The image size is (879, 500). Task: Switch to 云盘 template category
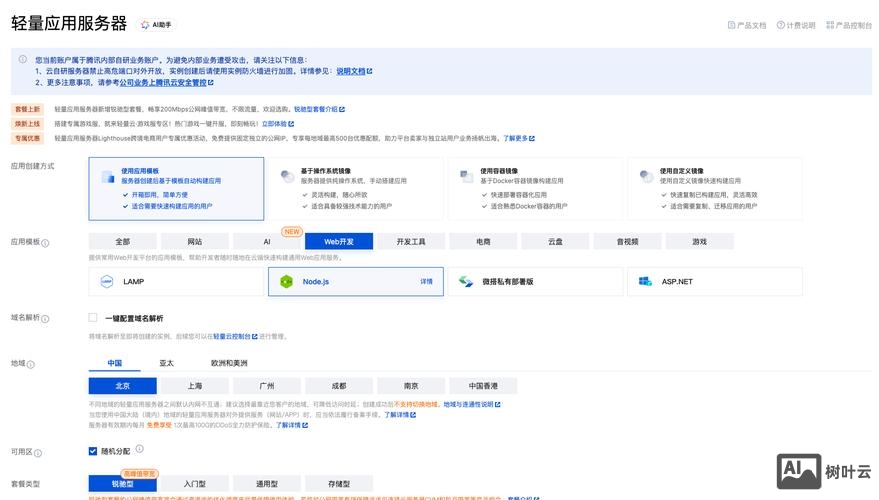tap(555, 242)
